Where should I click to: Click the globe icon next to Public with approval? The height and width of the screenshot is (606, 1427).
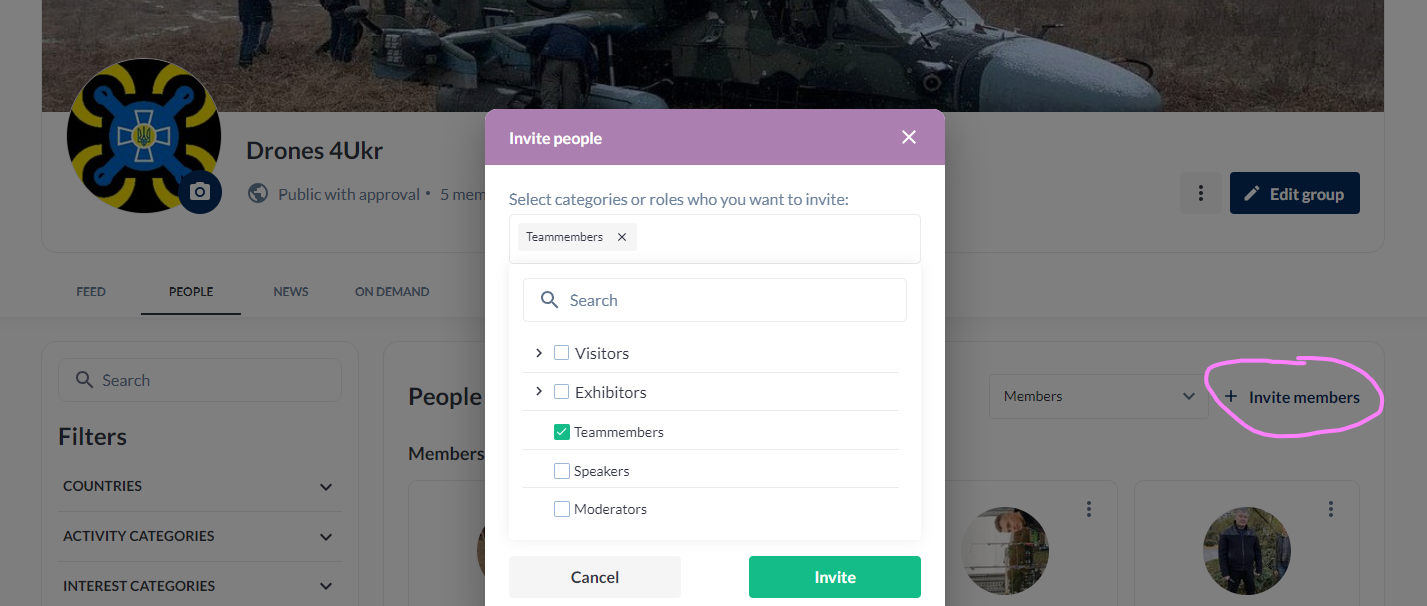(x=258, y=194)
